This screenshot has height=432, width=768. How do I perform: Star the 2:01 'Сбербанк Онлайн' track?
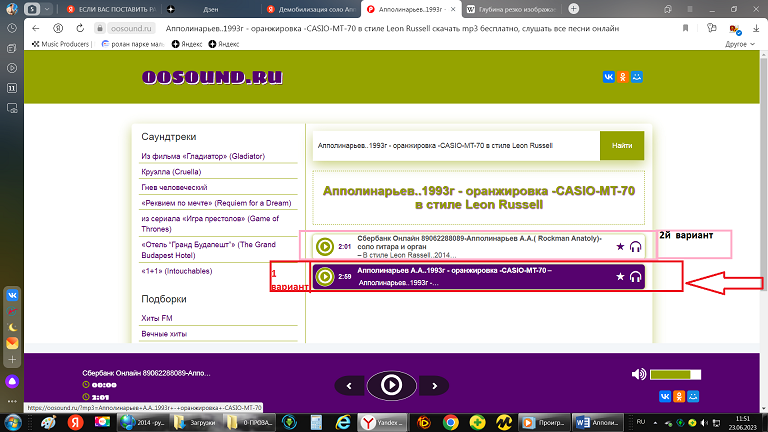pos(620,246)
